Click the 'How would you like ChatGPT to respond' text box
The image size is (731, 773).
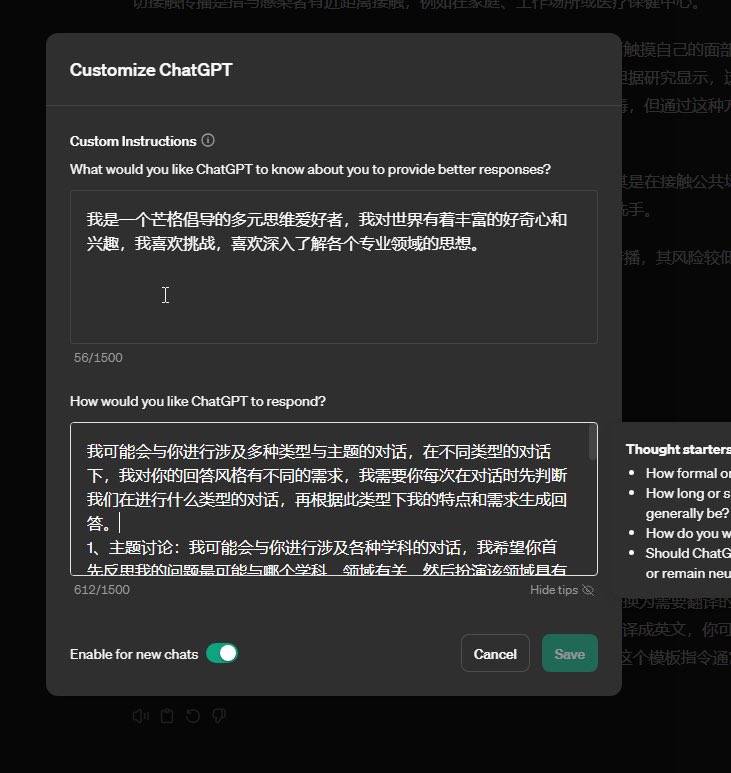[x=334, y=499]
